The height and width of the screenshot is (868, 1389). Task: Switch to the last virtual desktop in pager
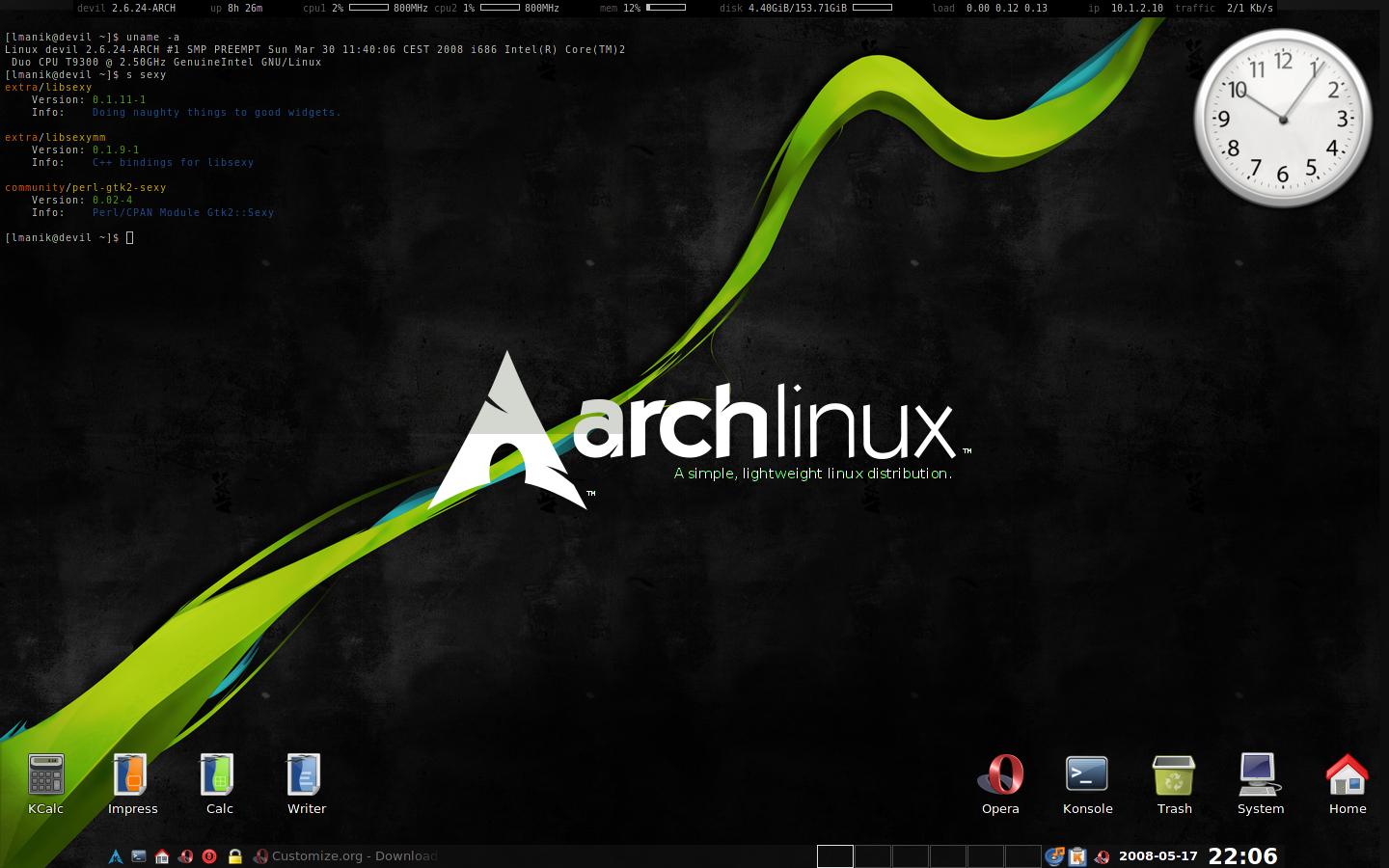click(x=1022, y=856)
